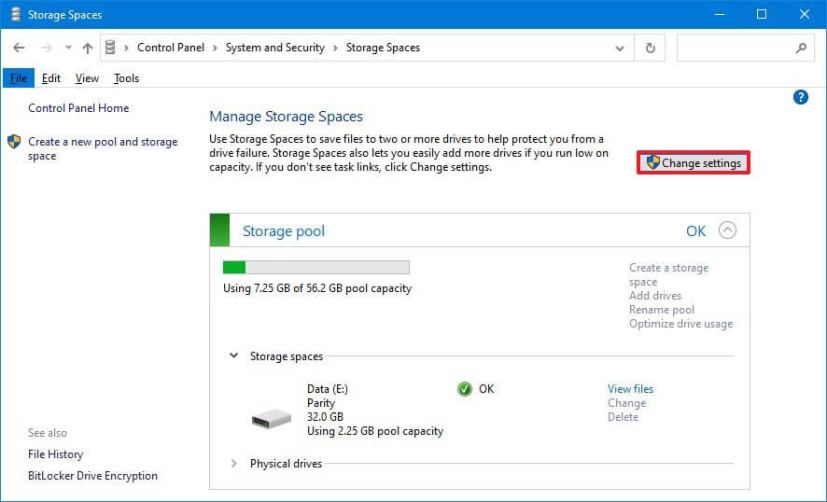Collapse the Storage spaces group
The image size is (827, 502).
pos(234,356)
